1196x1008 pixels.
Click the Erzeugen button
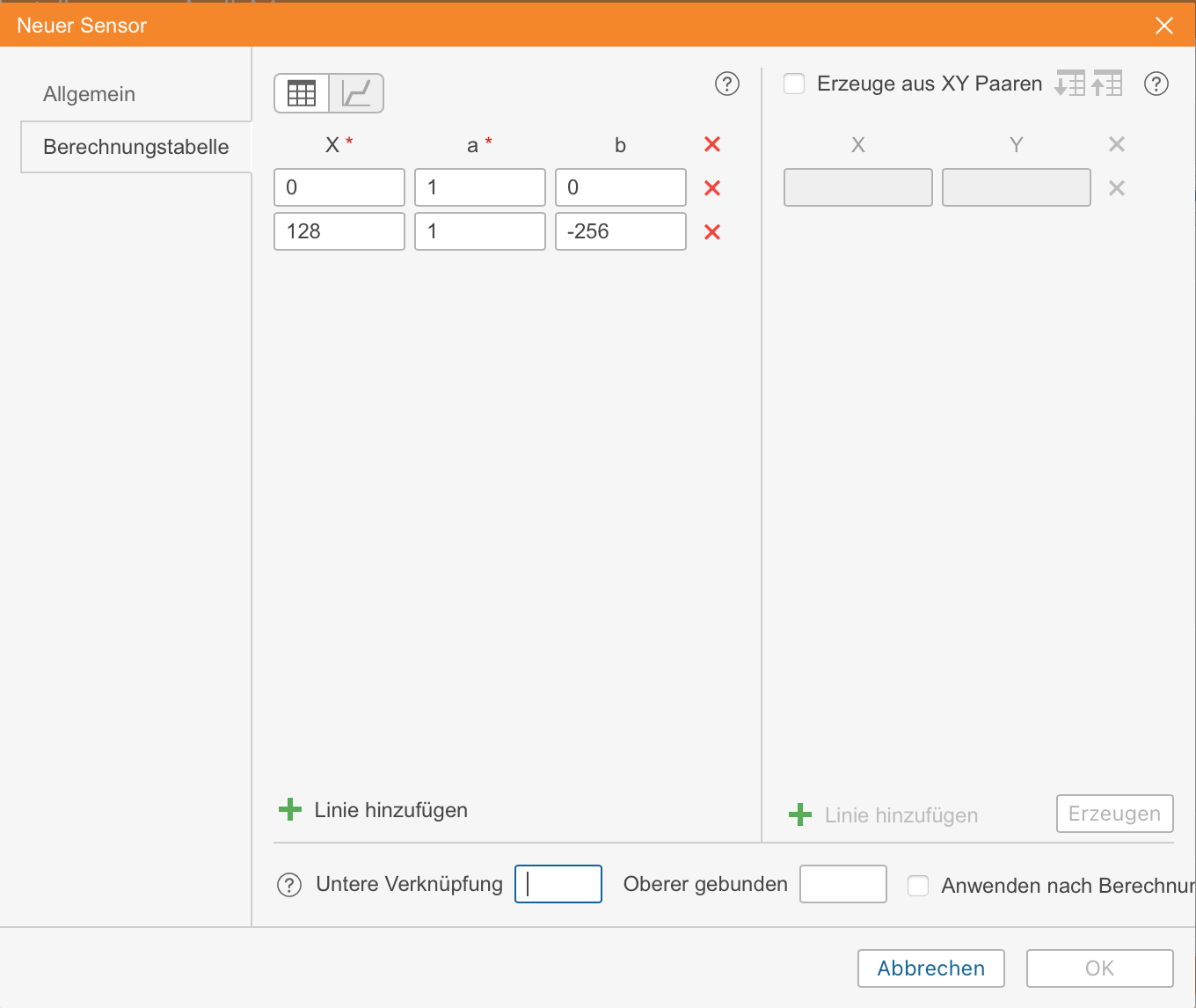1114,814
